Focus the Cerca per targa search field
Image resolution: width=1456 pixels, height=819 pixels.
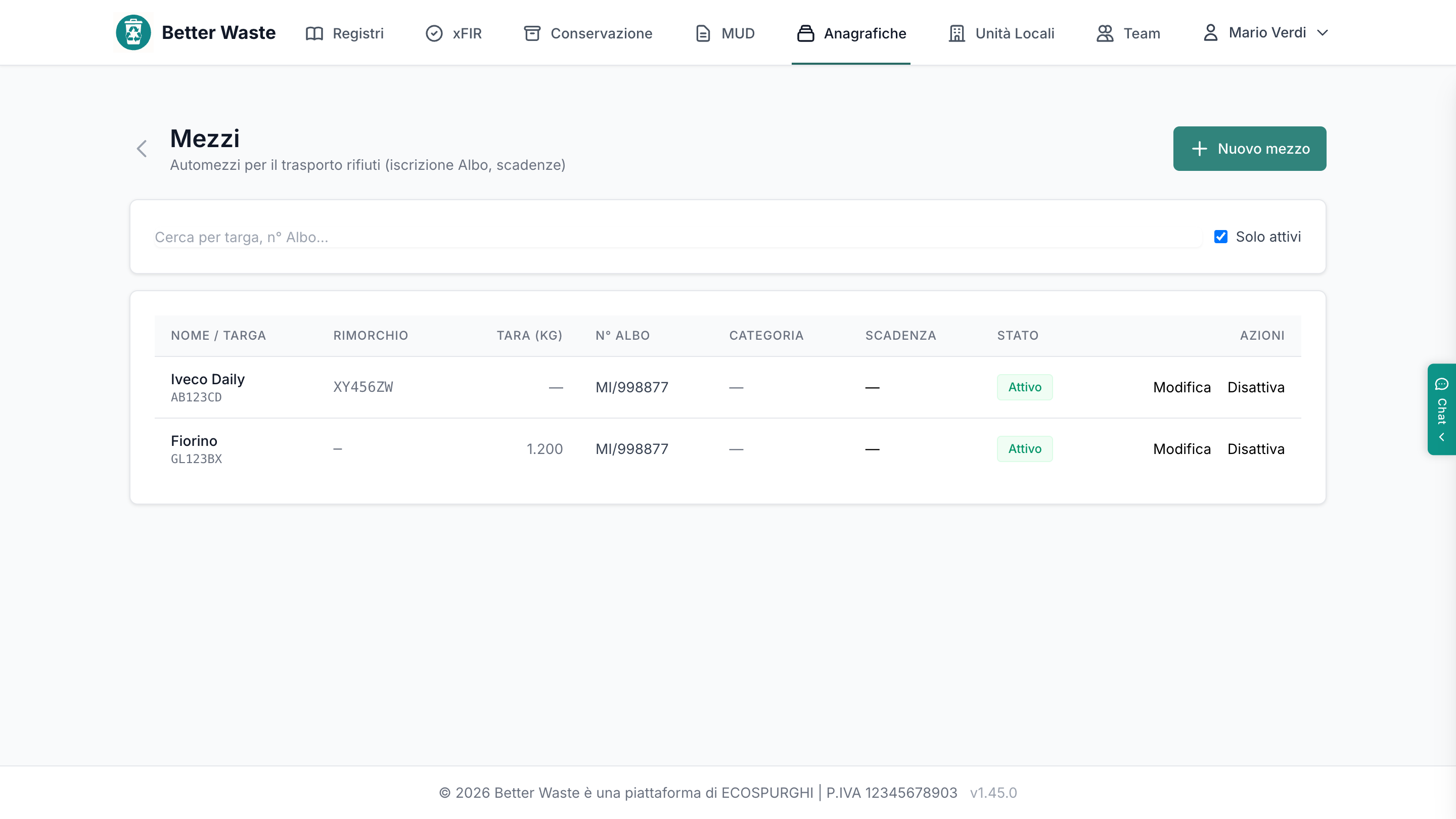(x=677, y=237)
